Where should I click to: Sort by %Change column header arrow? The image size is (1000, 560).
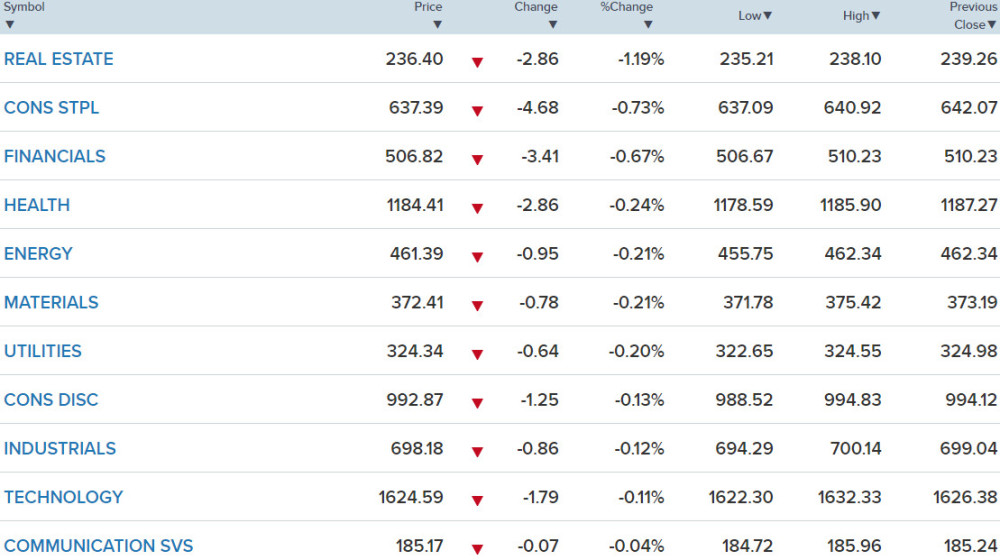(x=648, y=24)
